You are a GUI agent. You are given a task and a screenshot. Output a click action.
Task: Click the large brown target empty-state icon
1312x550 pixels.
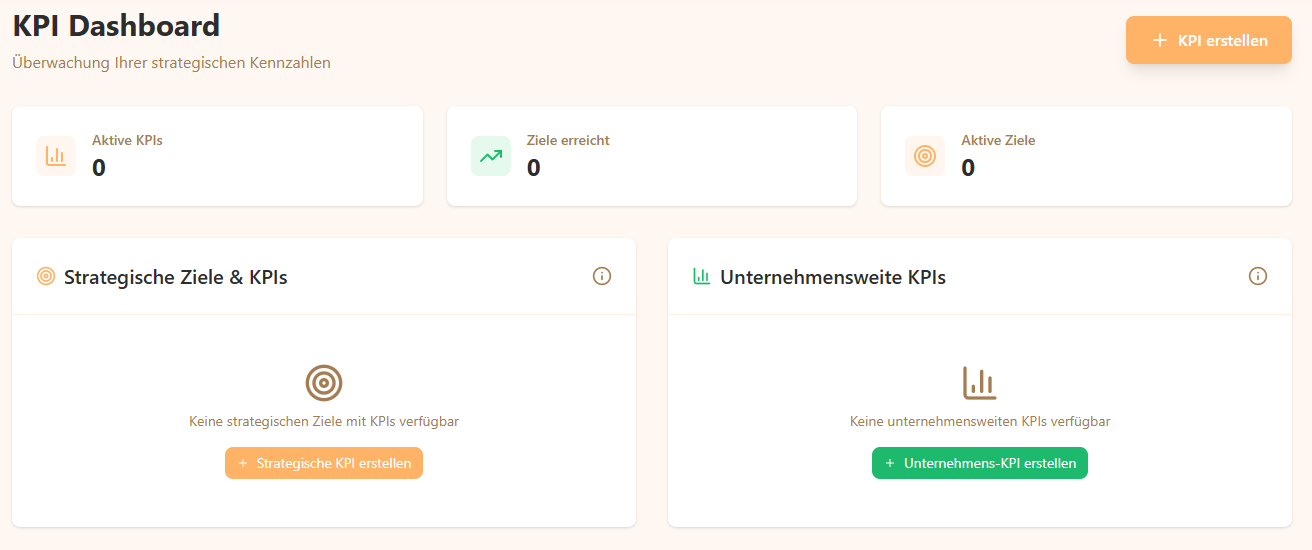(324, 383)
